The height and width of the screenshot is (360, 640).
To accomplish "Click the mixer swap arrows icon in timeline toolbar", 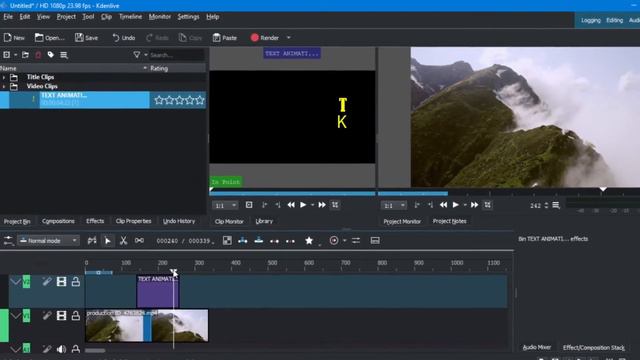I will pos(356,240).
